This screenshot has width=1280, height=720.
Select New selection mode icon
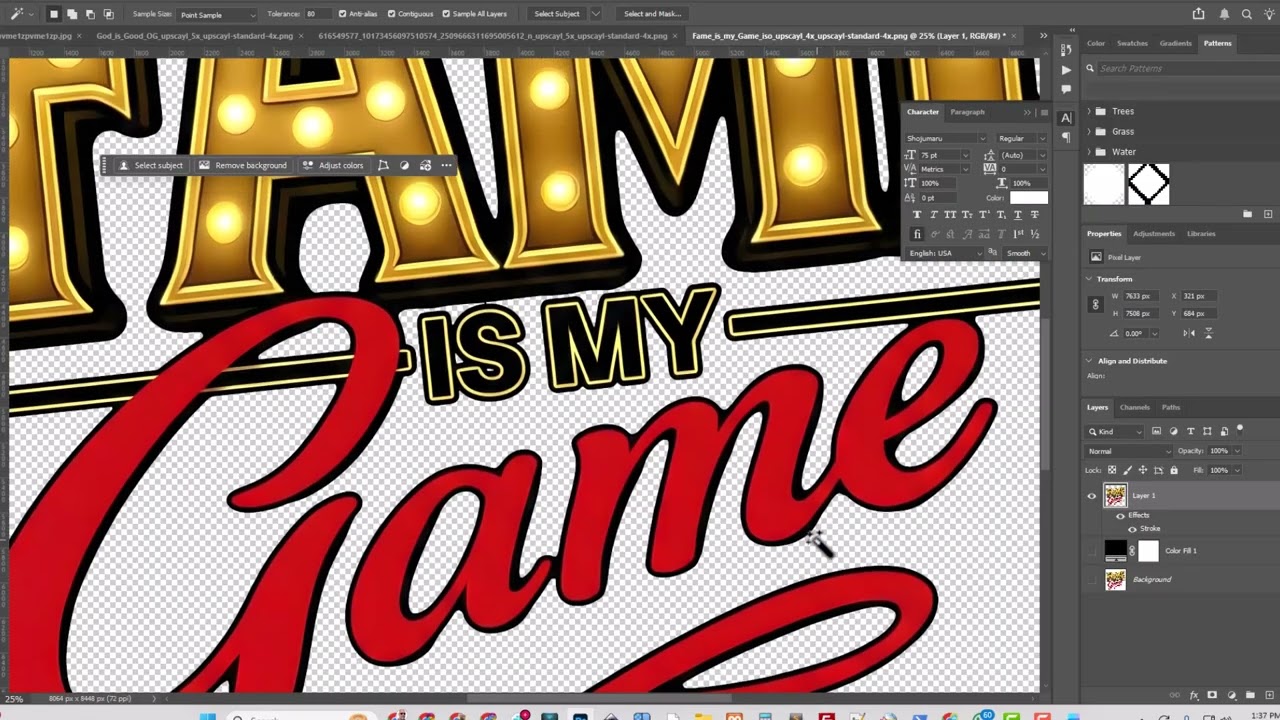(x=54, y=14)
